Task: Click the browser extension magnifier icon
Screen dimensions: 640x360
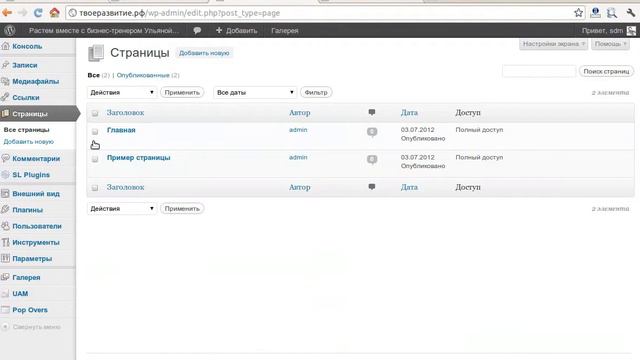Action: point(611,13)
